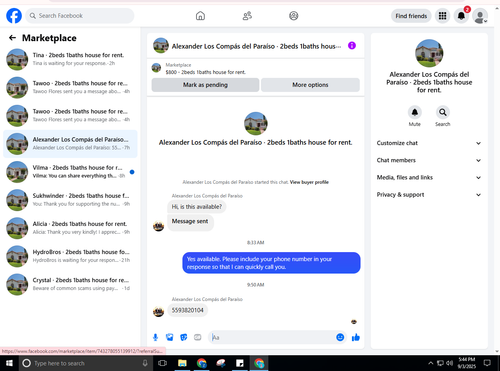Open the system tray clock

click(467, 363)
